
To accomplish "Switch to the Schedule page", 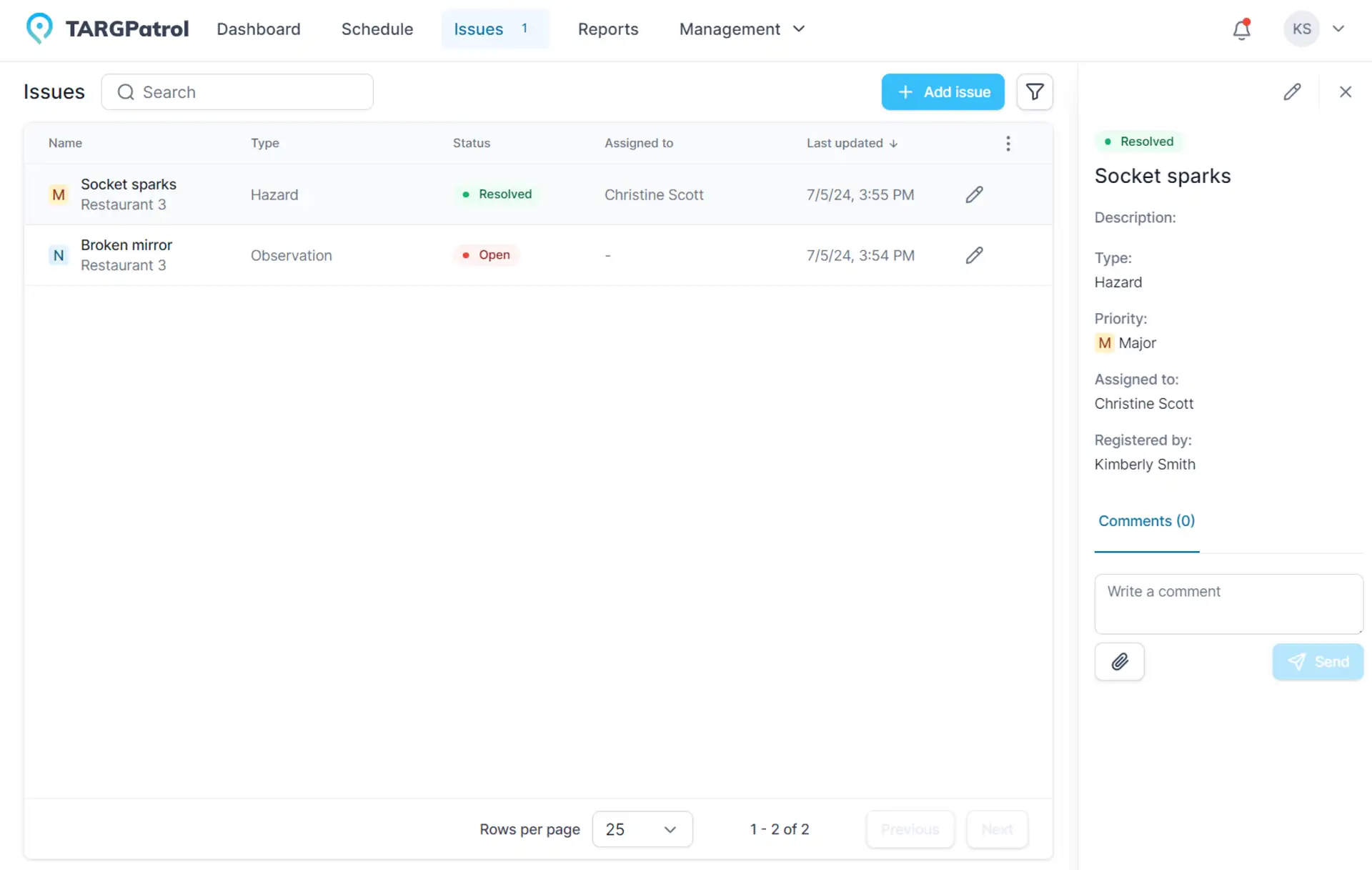I will tap(377, 29).
